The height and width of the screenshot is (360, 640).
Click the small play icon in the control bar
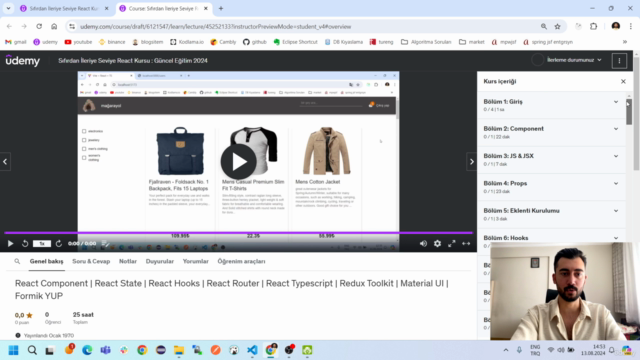pos(11,243)
